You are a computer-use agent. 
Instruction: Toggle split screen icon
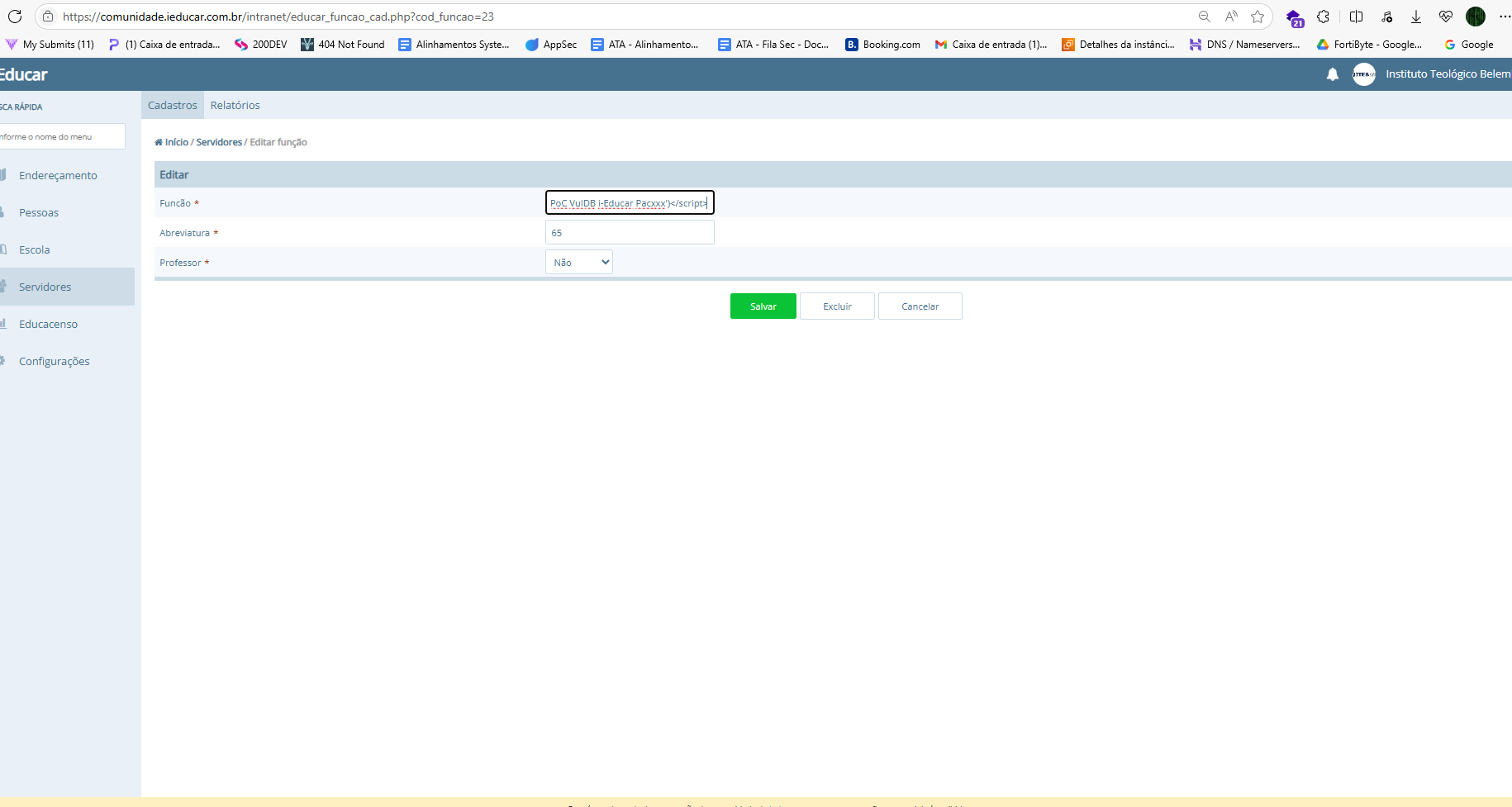click(1356, 17)
